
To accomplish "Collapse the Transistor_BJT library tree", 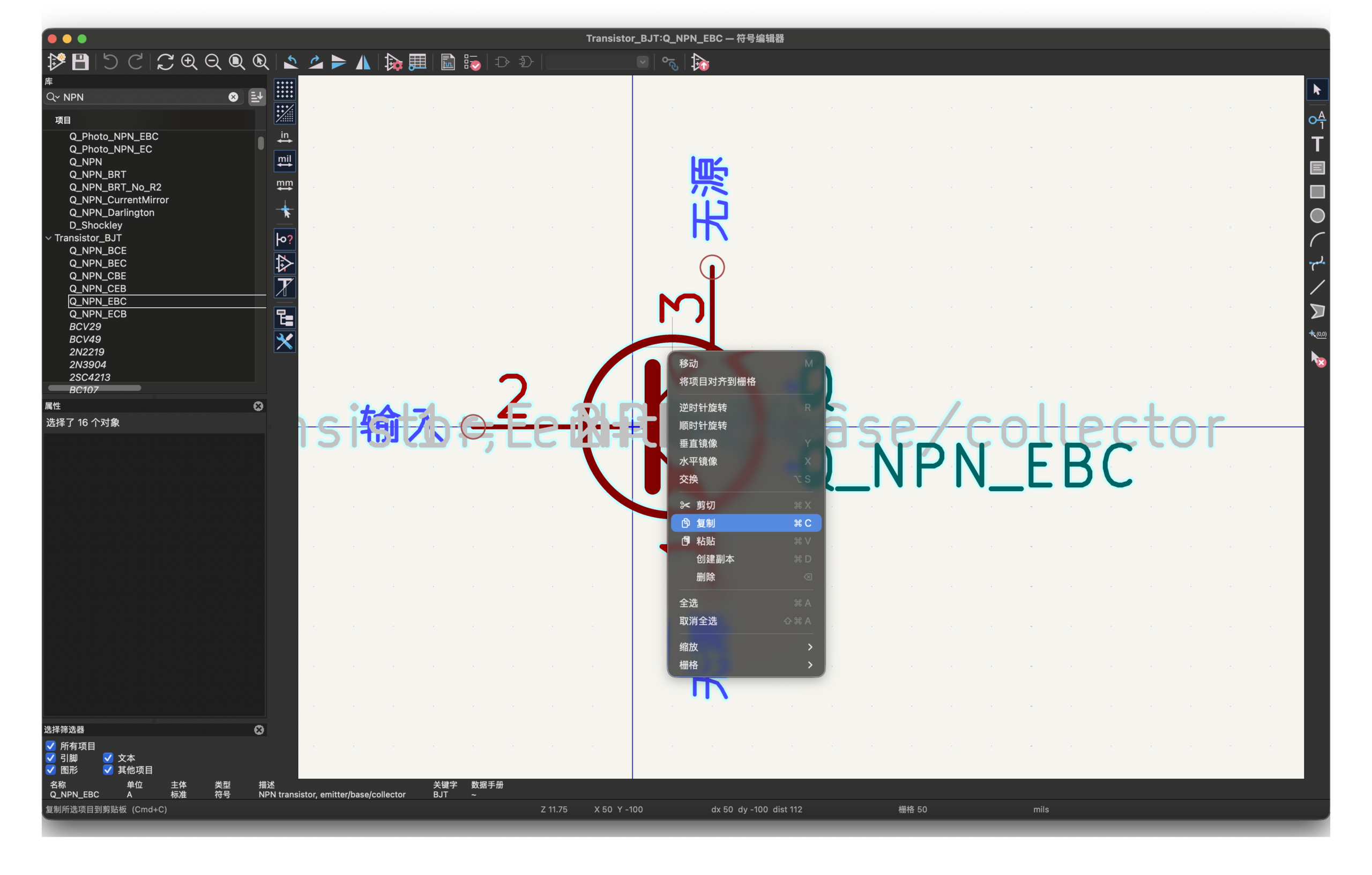I will (48, 238).
